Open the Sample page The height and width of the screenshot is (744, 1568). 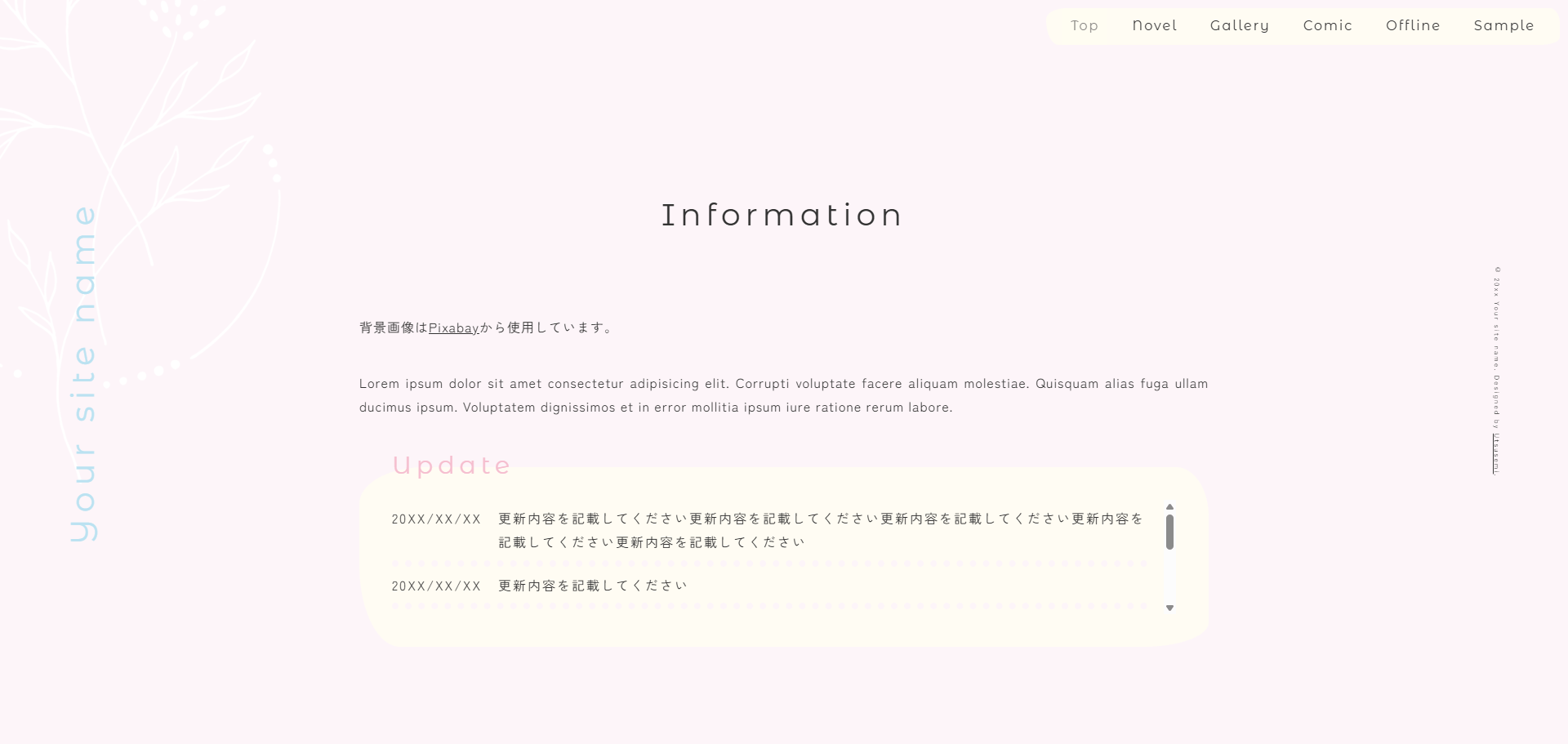(1503, 26)
